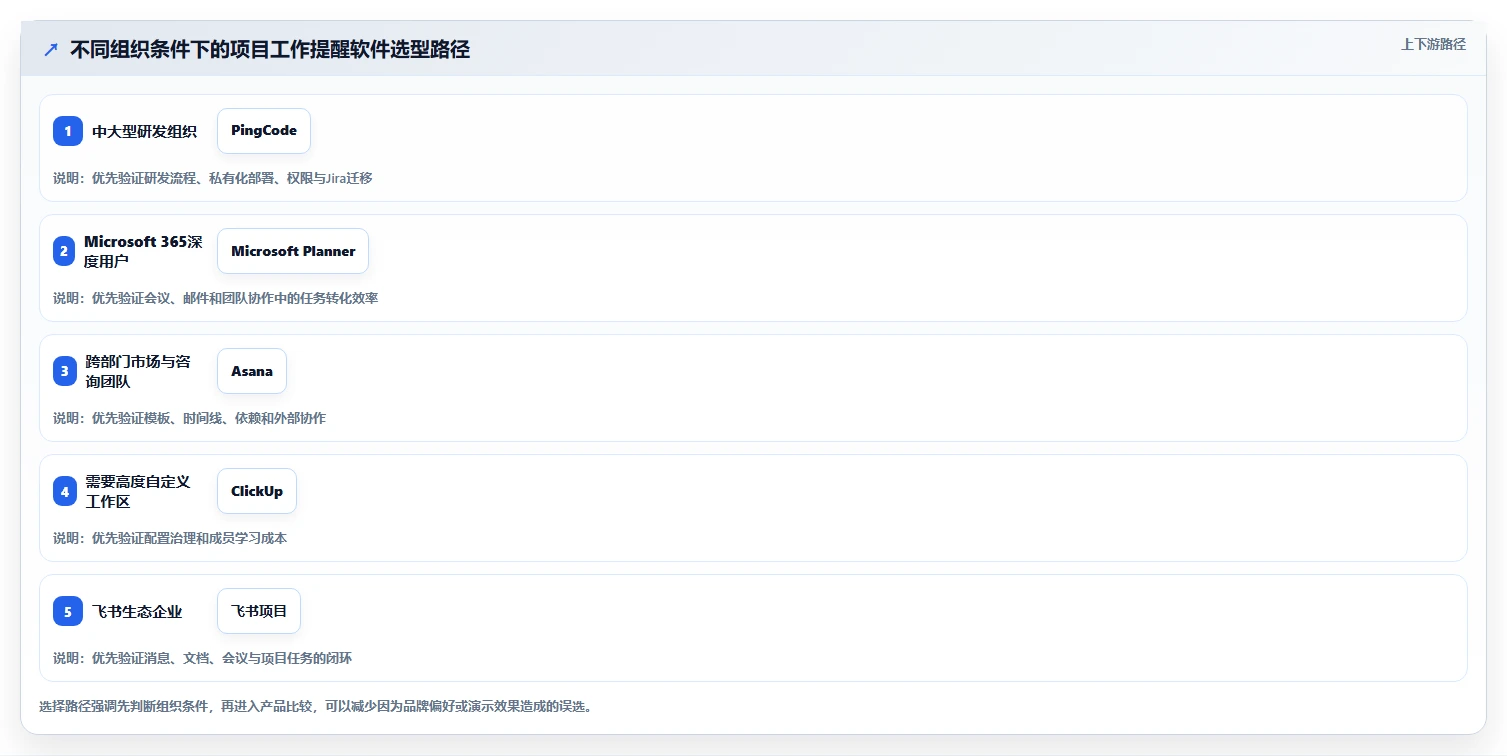
Task: Click the note about 模板、时间线、依赖
Action: coord(190,418)
